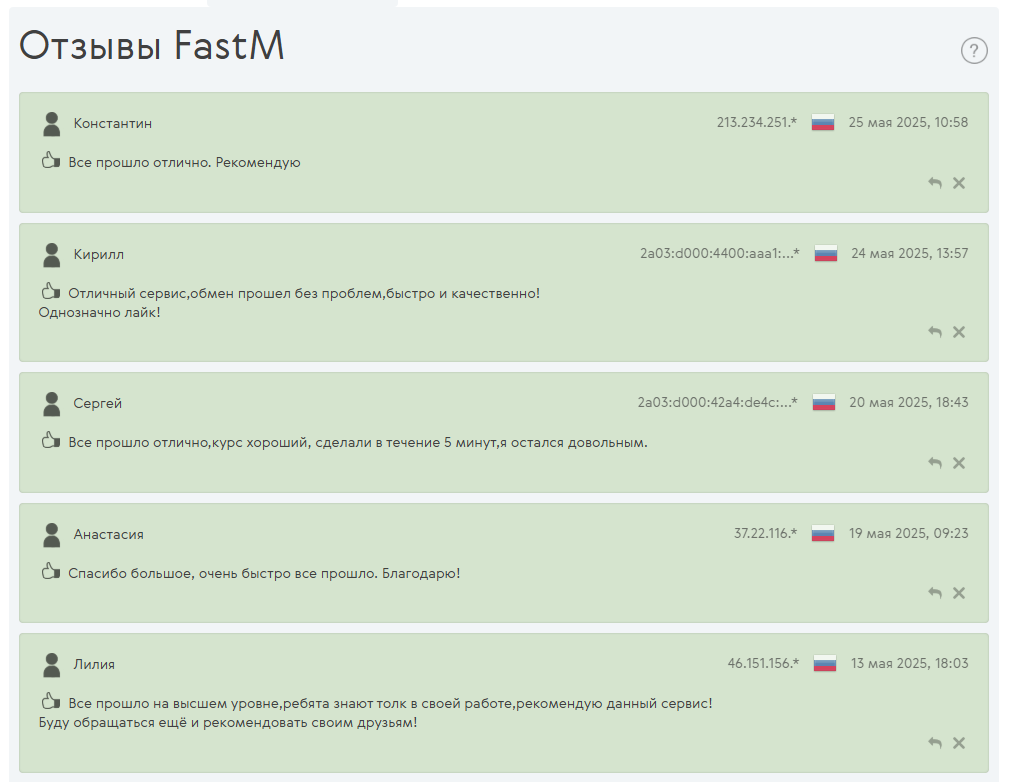The height and width of the screenshot is (782, 1009).
Task: Select the name Анастасия
Action: (x=108, y=534)
